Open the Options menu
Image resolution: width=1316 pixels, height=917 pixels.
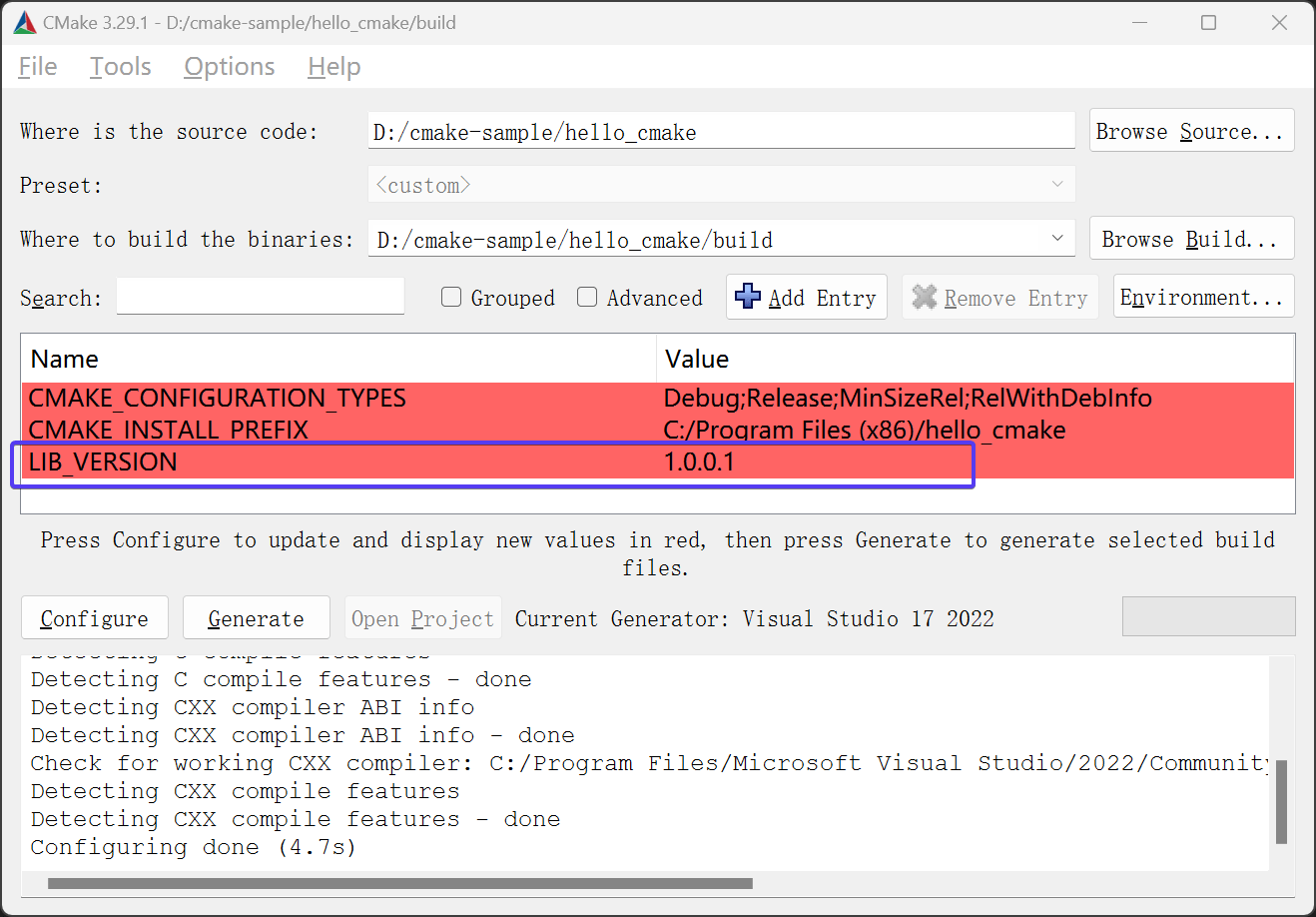[230, 67]
